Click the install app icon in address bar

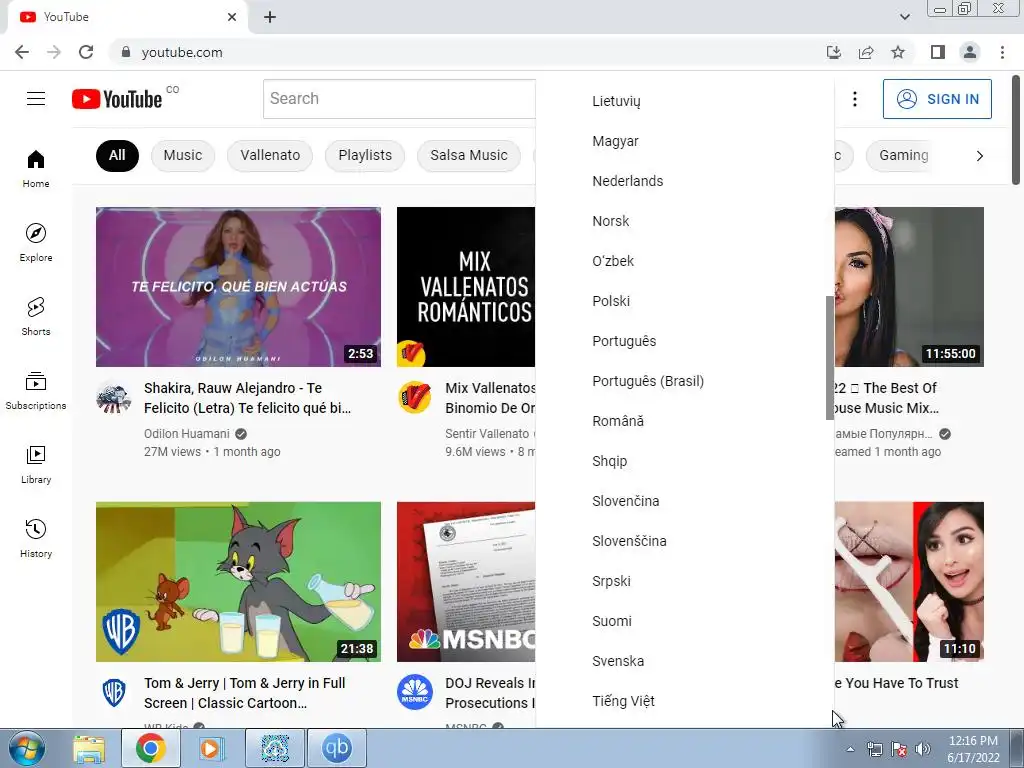click(x=834, y=52)
